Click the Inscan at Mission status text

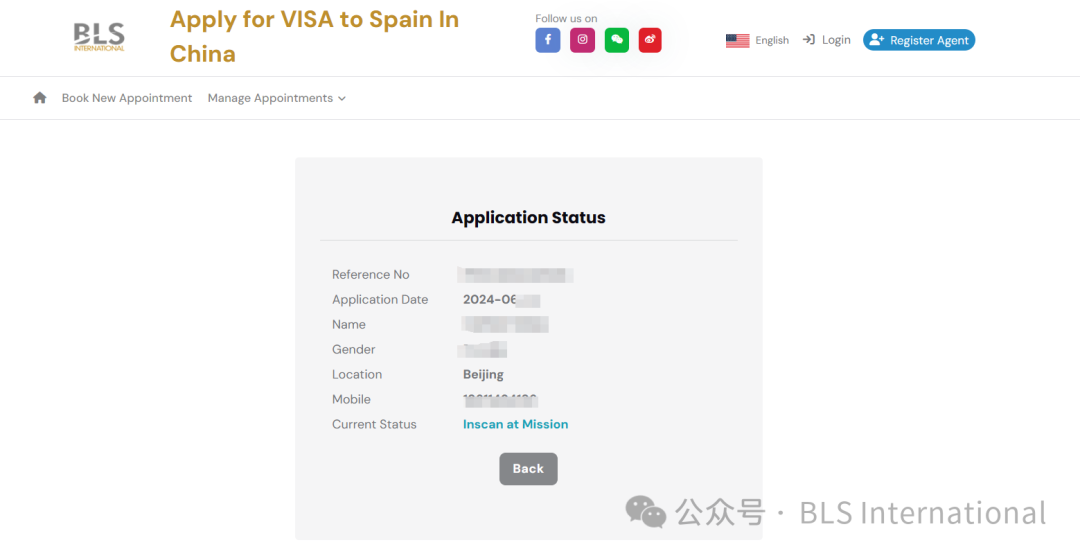coord(515,424)
